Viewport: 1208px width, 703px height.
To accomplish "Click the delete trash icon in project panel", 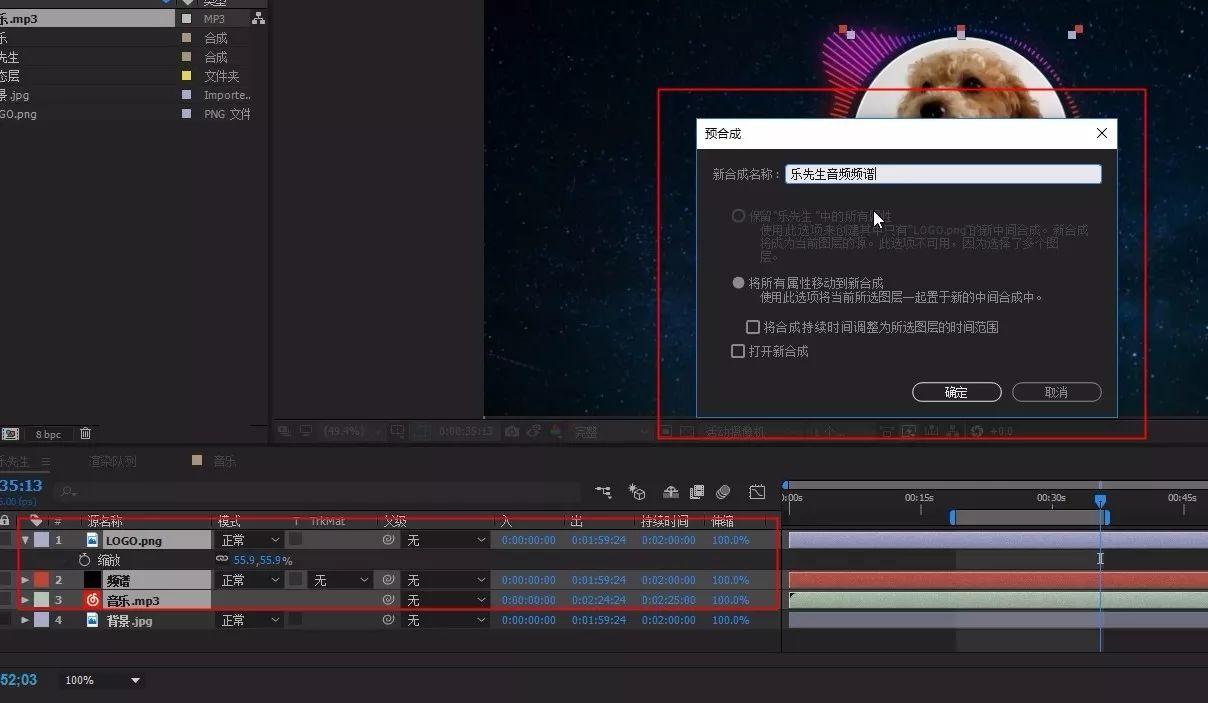I will click(85, 433).
